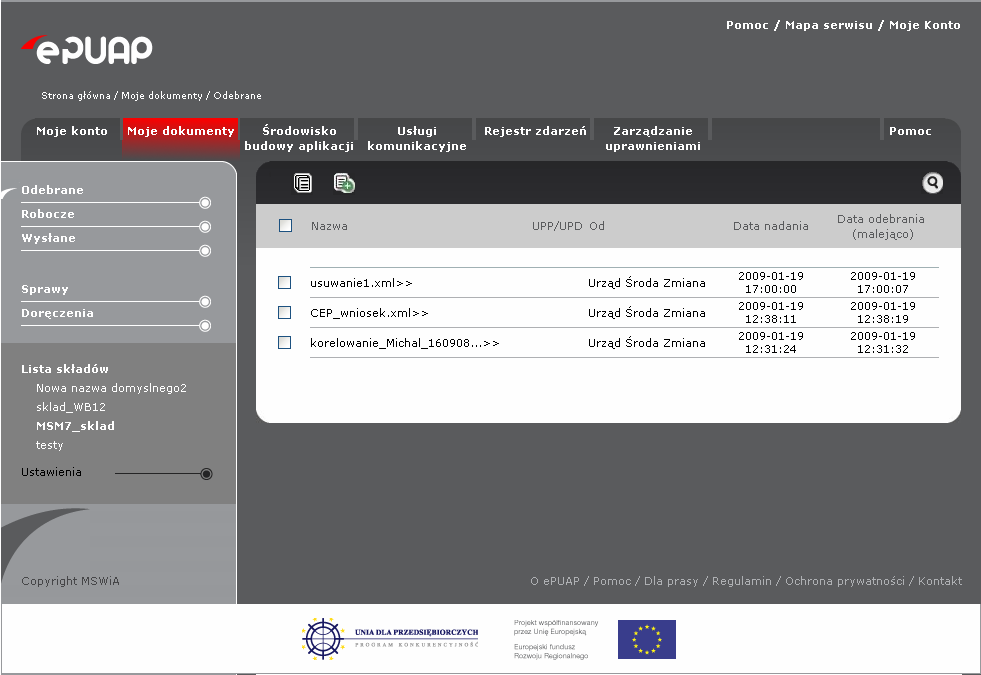This screenshot has width=981, height=675.
Task: Sort by the Data odebrania (malejąco) header
Action: (x=881, y=226)
